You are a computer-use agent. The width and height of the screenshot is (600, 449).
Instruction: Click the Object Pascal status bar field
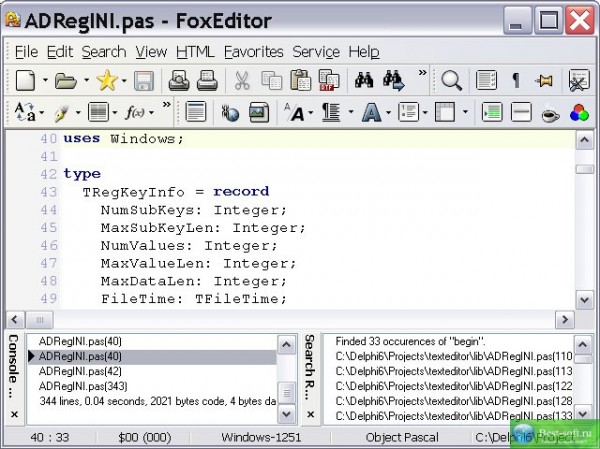point(402,437)
